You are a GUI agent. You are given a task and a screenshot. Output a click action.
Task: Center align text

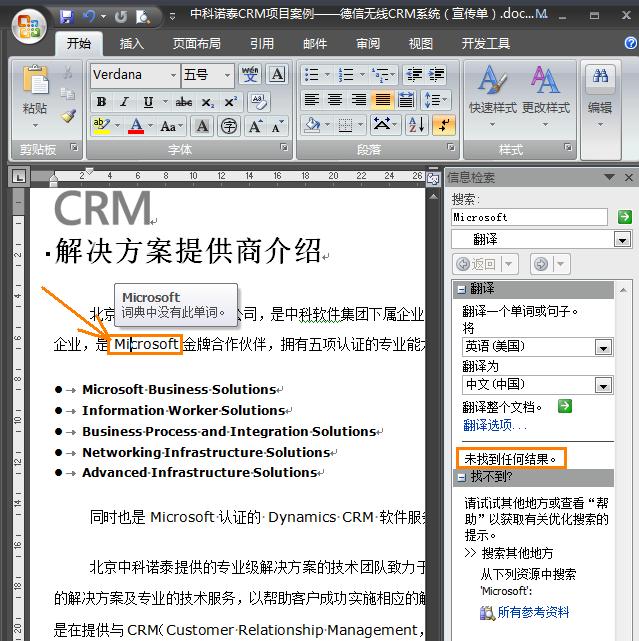[335, 100]
